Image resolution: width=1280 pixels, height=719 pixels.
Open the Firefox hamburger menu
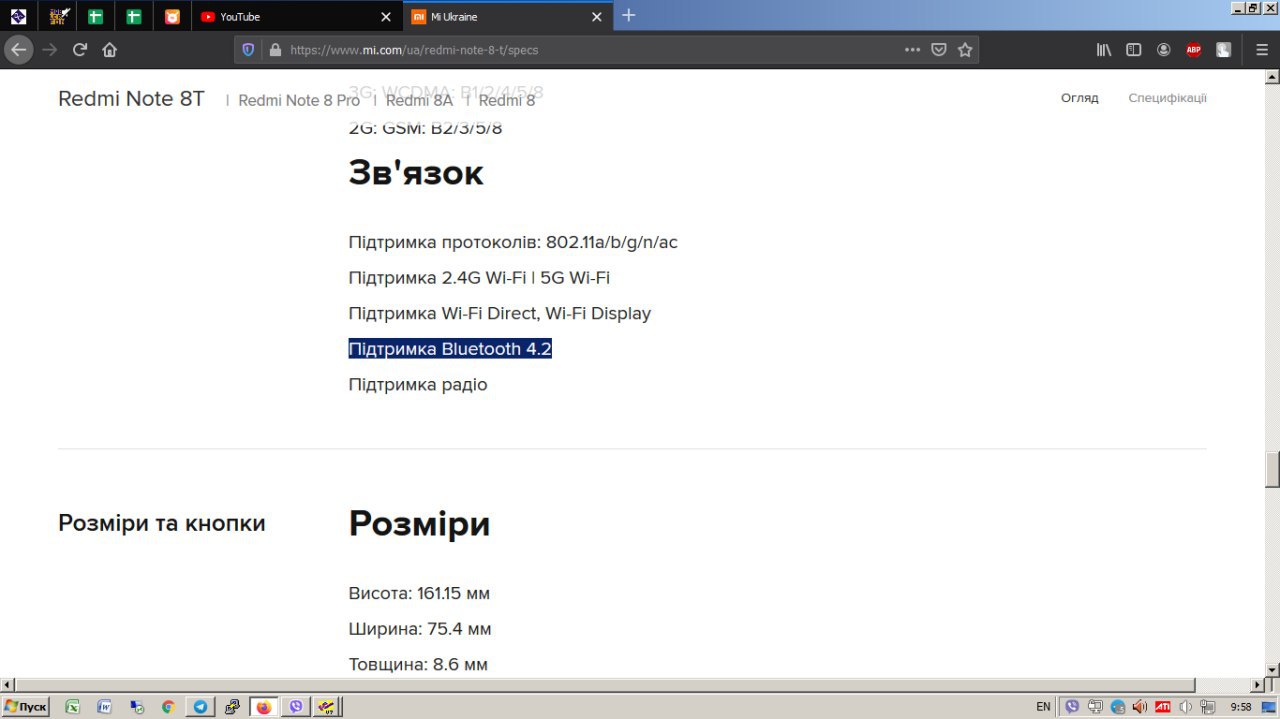click(x=1262, y=49)
